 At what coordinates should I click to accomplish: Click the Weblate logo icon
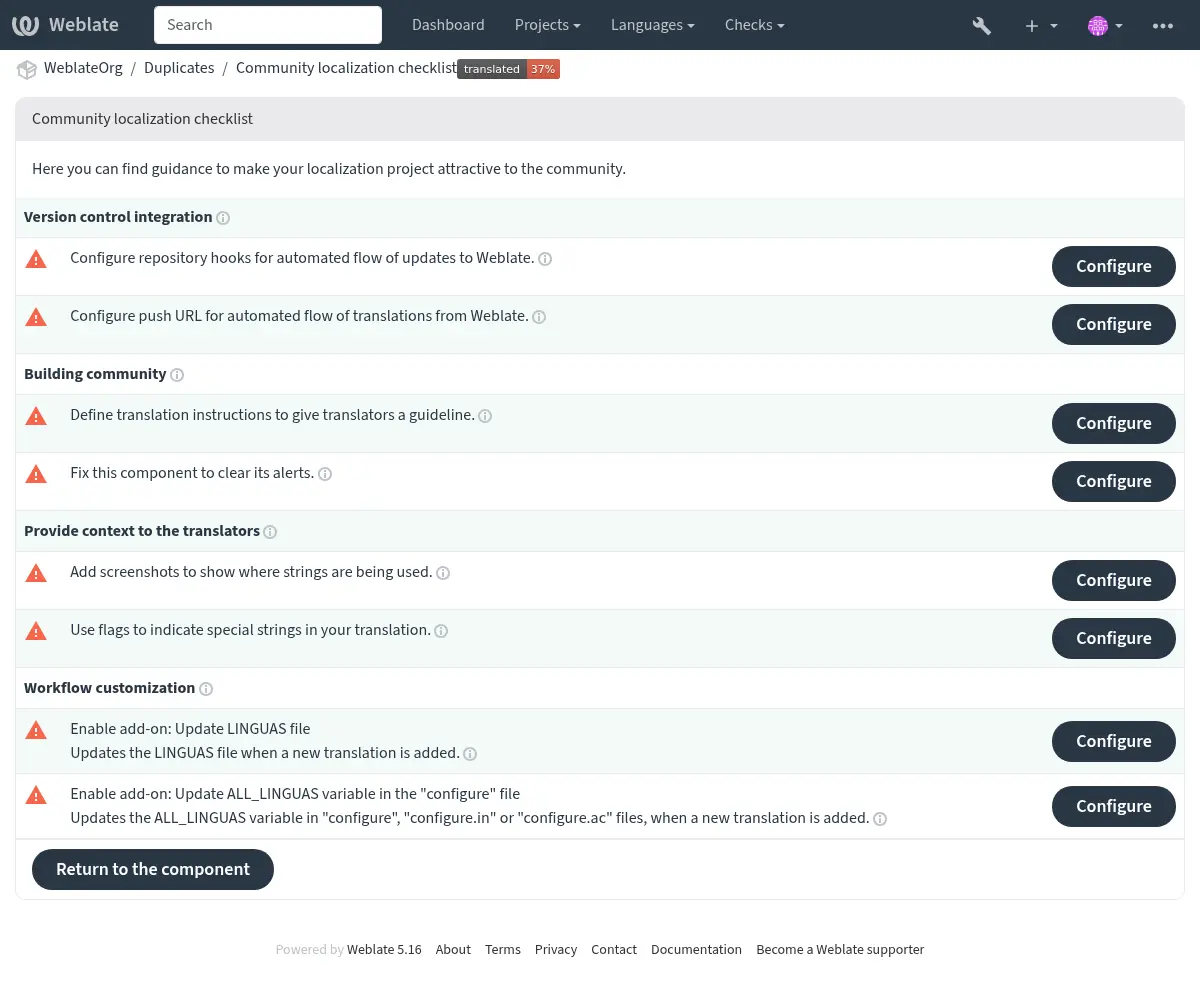click(26, 25)
